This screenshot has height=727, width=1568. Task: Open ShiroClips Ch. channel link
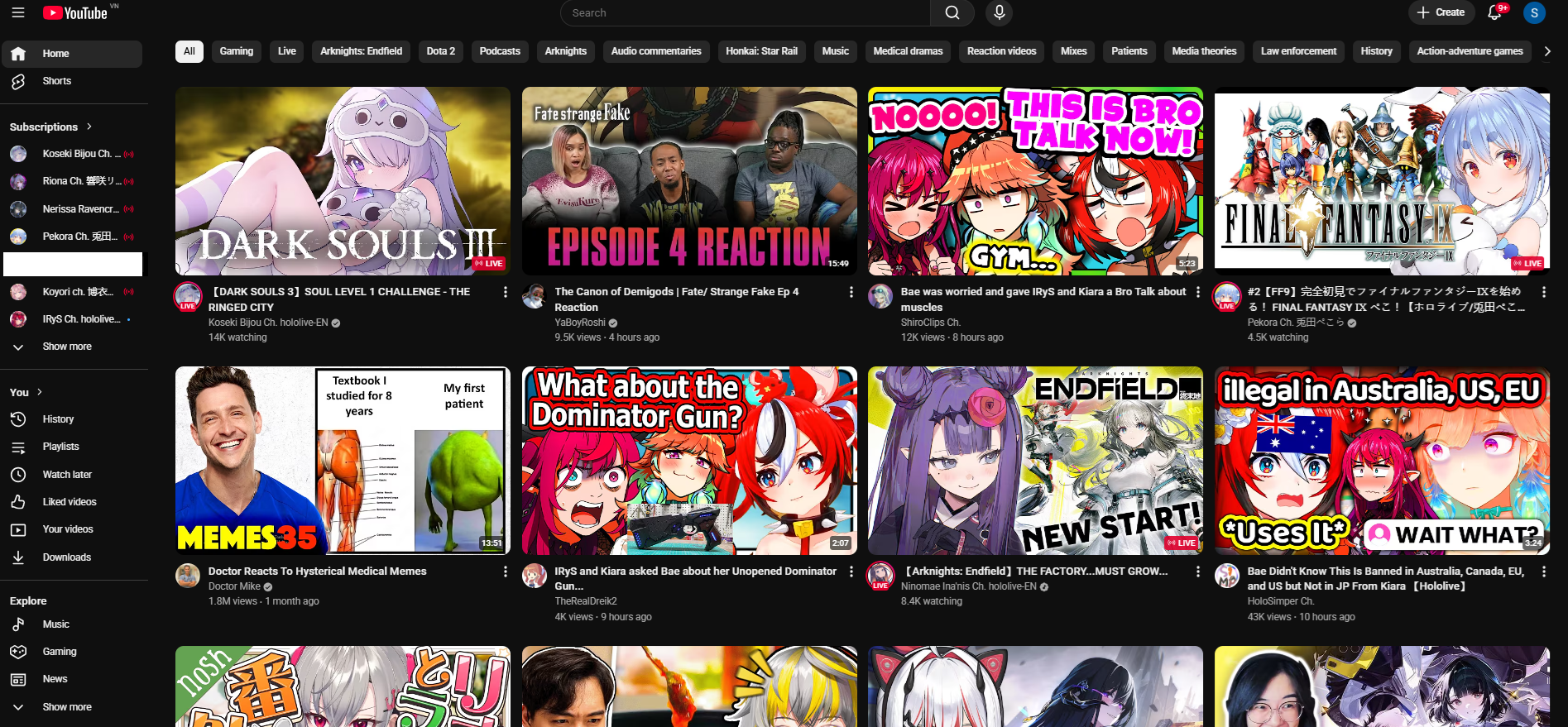[x=931, y=323]
